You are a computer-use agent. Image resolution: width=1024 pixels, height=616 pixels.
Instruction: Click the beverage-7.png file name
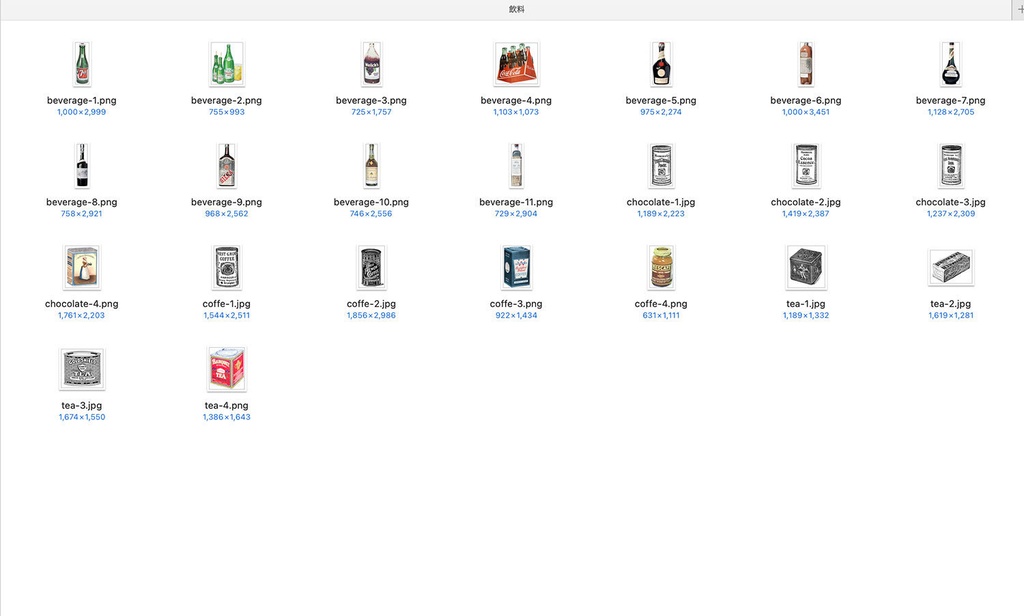(951, 101)
